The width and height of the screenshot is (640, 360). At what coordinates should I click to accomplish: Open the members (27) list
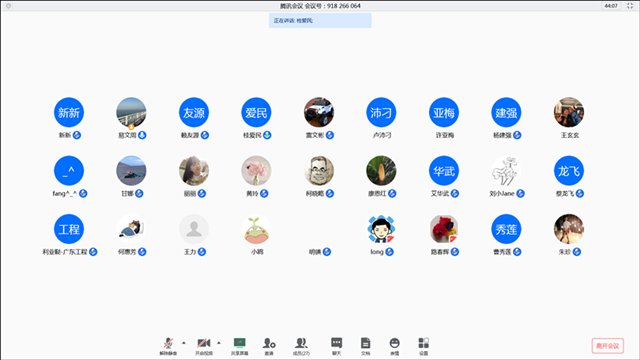click(x=301, y=346)
